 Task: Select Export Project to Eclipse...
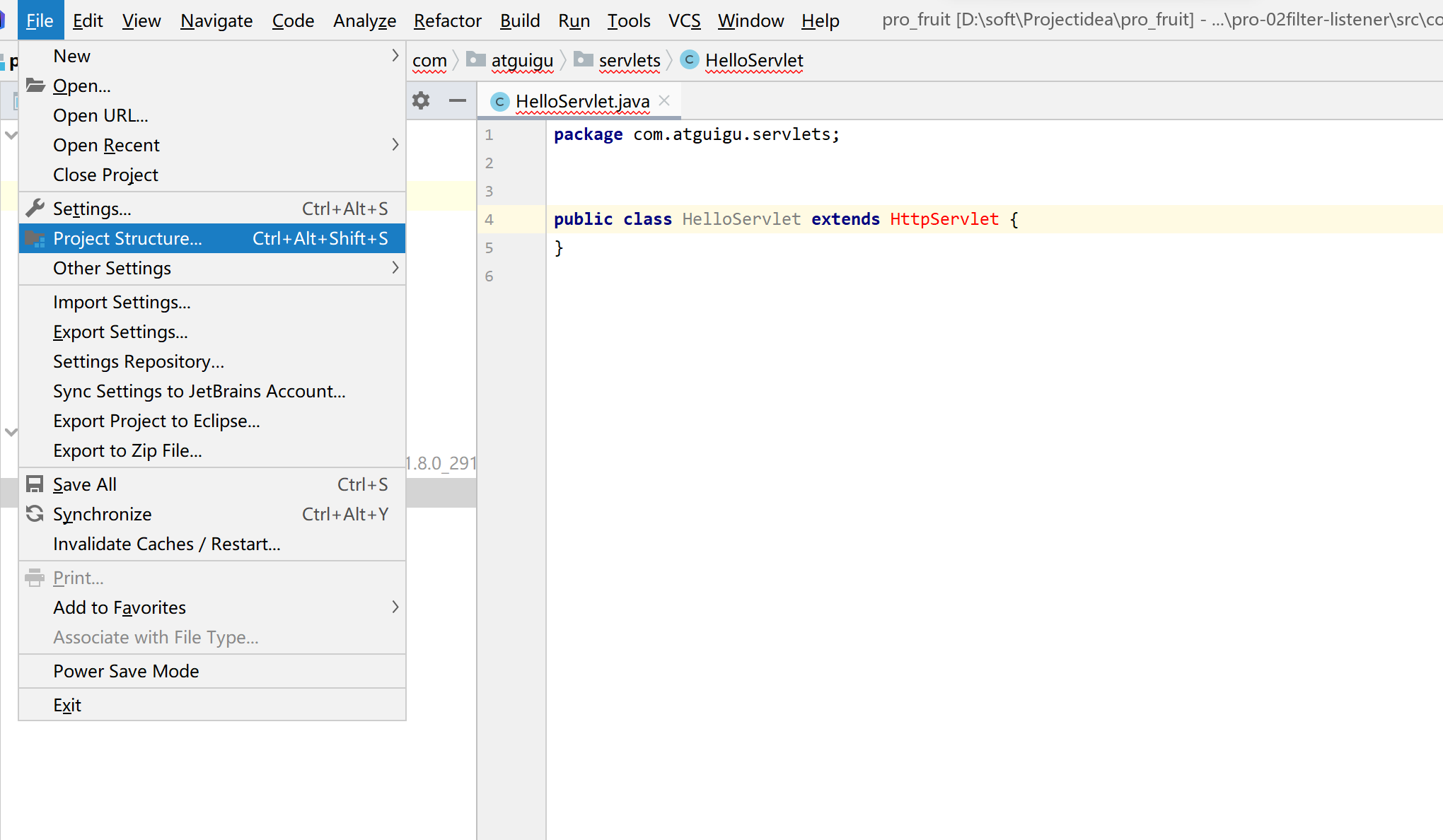point(212,421)
